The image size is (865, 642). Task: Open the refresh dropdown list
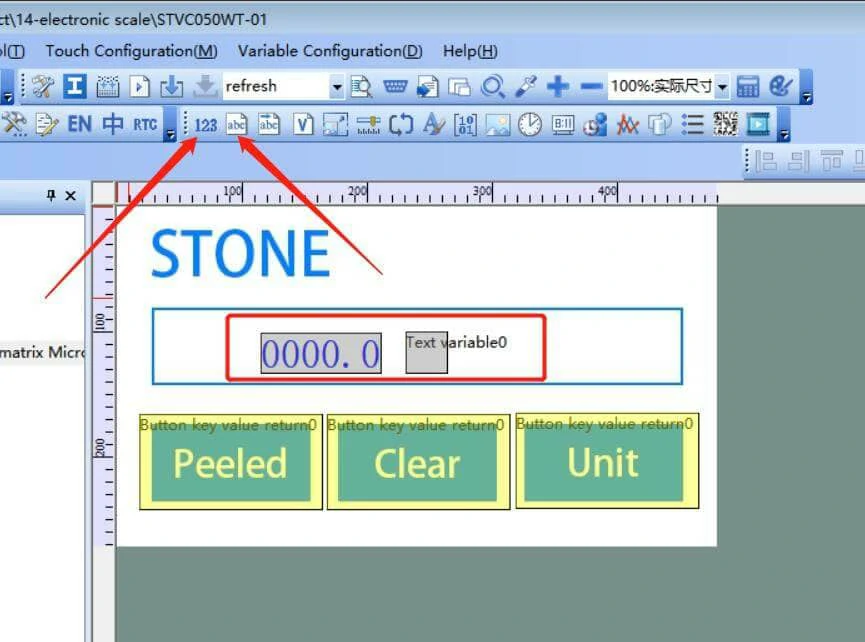point(337,87)
